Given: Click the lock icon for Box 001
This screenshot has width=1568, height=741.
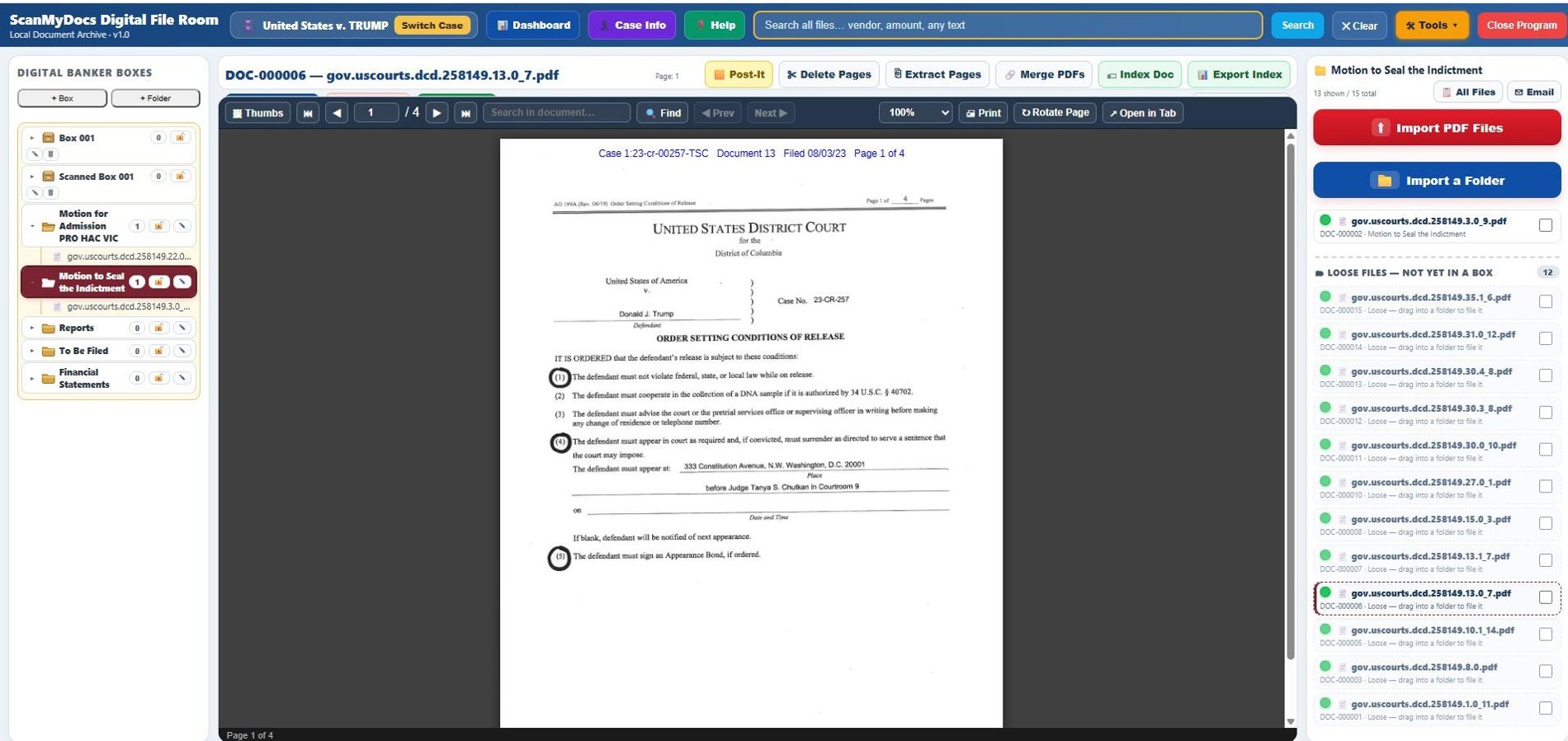Looking at the screenshot, I should pyautogui.click(x=180, y=137).
